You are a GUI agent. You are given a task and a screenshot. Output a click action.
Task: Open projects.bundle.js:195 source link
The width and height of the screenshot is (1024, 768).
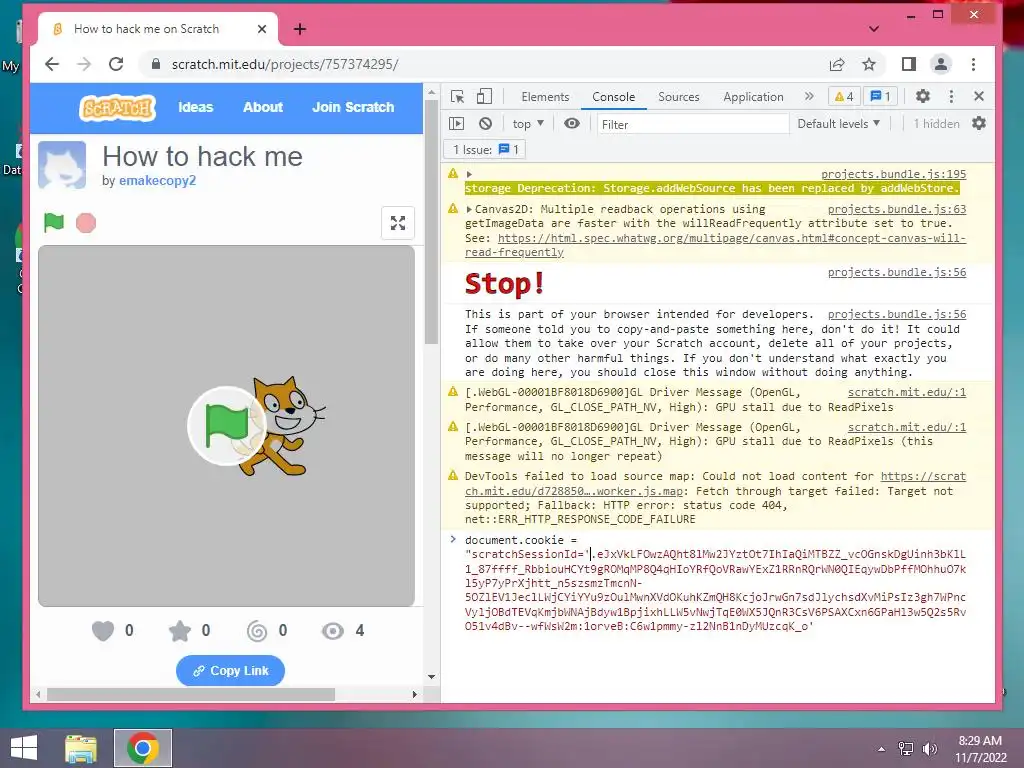[x=893, y=174]
